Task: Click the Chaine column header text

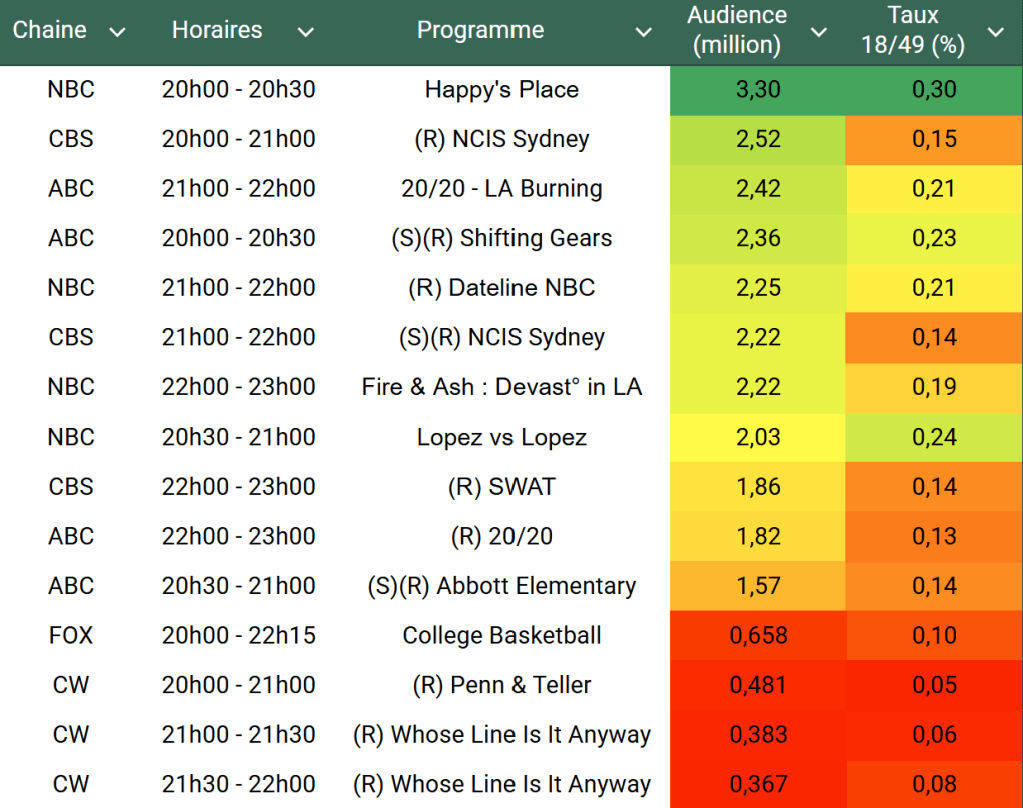Action: pos(50,31)
